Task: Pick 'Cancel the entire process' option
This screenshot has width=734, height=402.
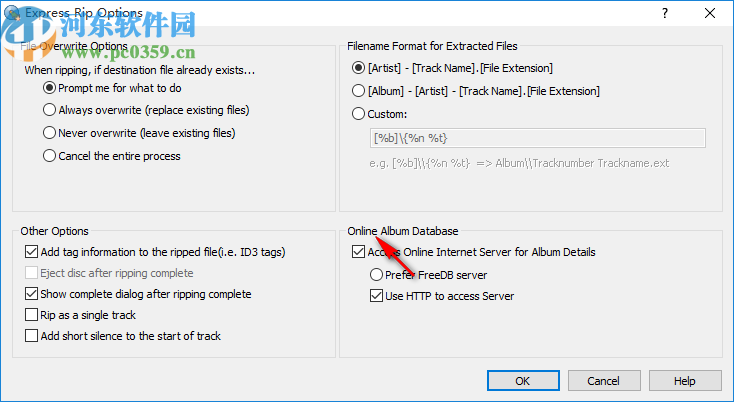Action: [x=50, y=155]
